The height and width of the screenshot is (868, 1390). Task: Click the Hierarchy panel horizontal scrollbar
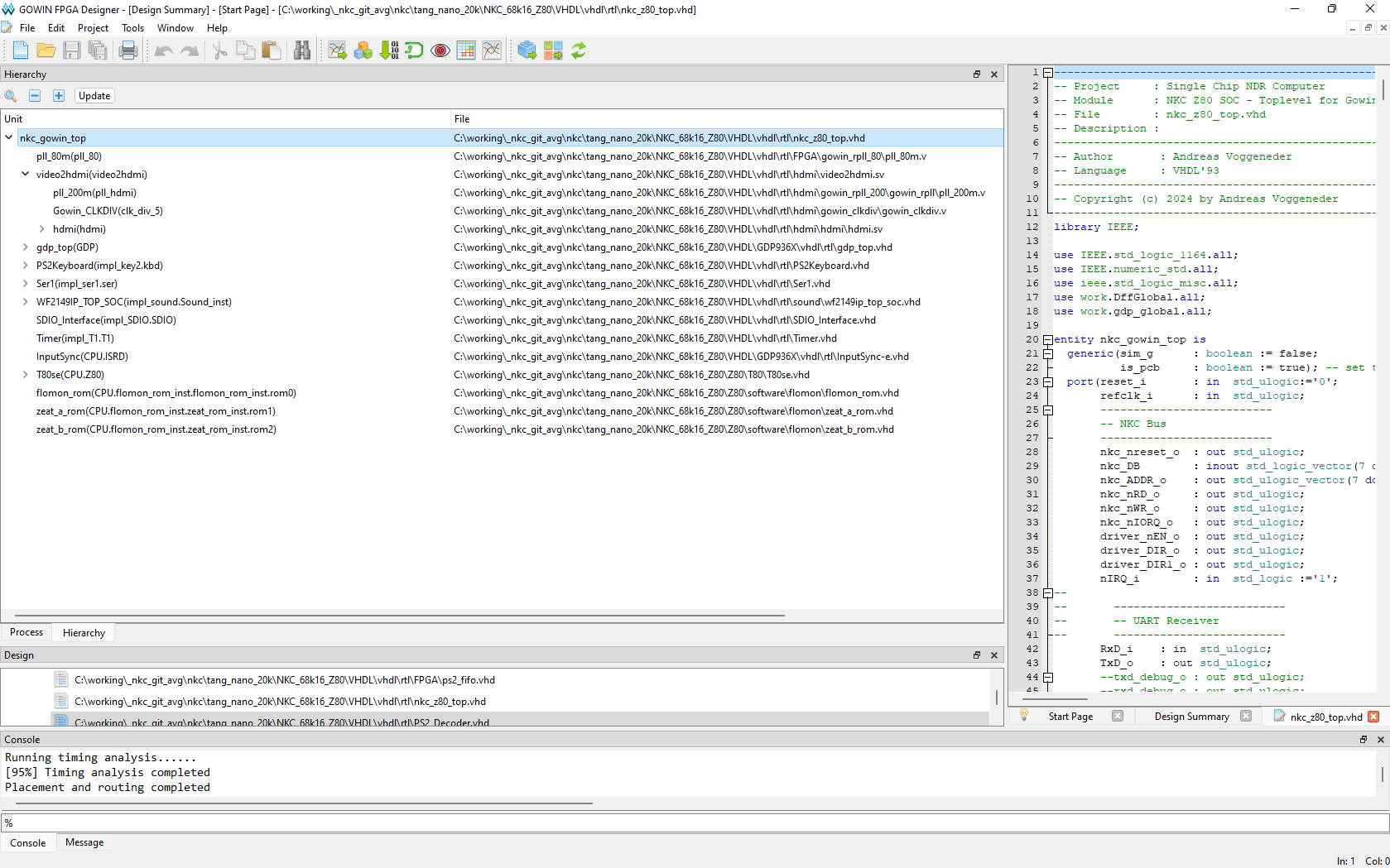tap(394, 616)
